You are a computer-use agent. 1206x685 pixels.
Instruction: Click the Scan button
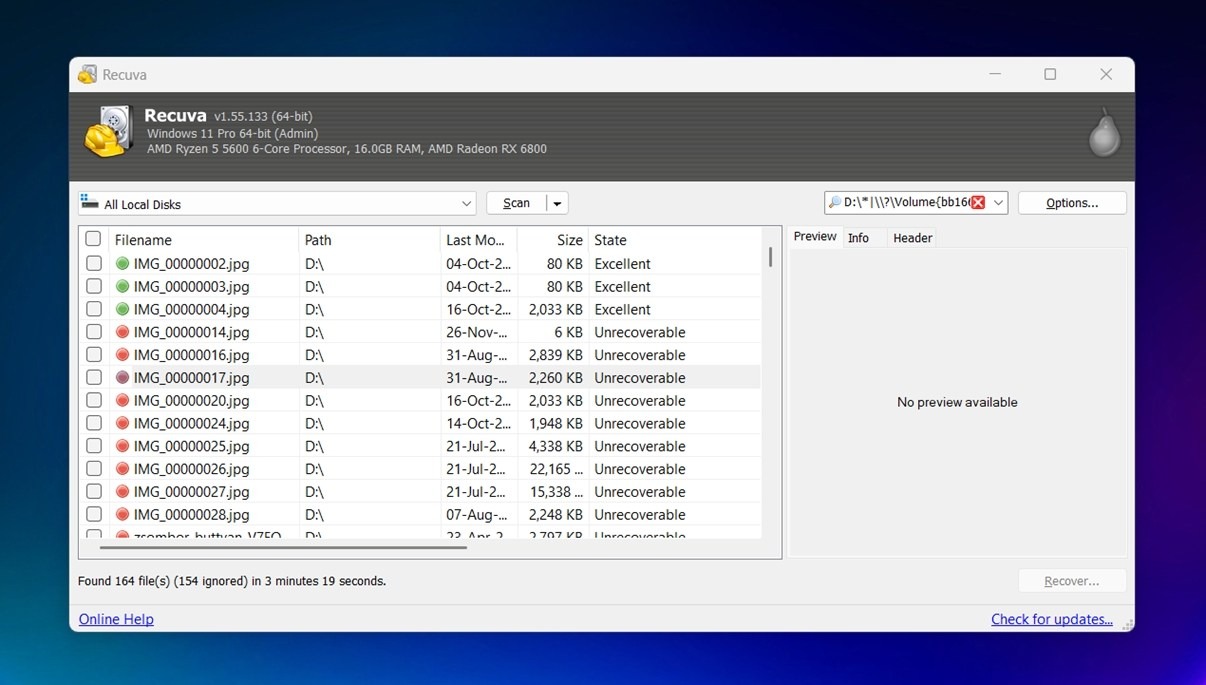tap(516, 203)
